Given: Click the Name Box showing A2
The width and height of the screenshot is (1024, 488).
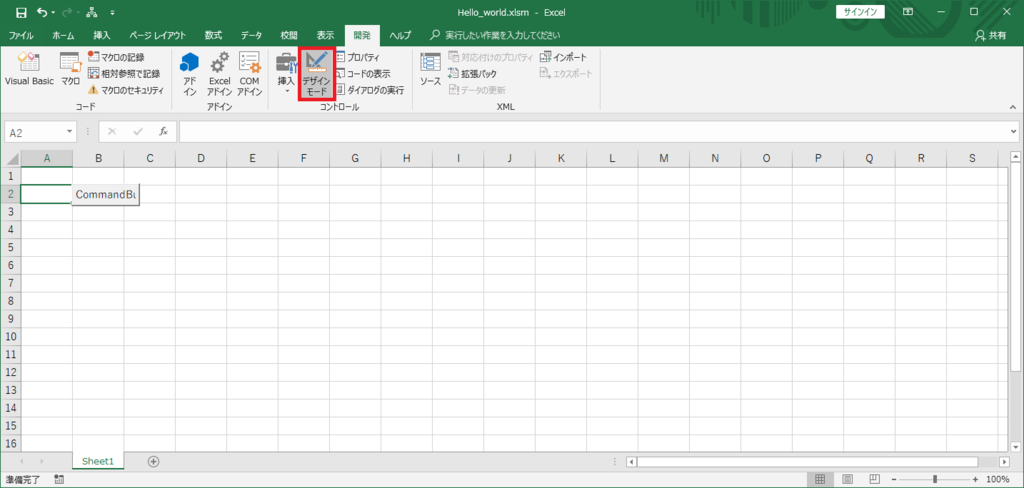Looking at the screenshot, I should (35, 132).
